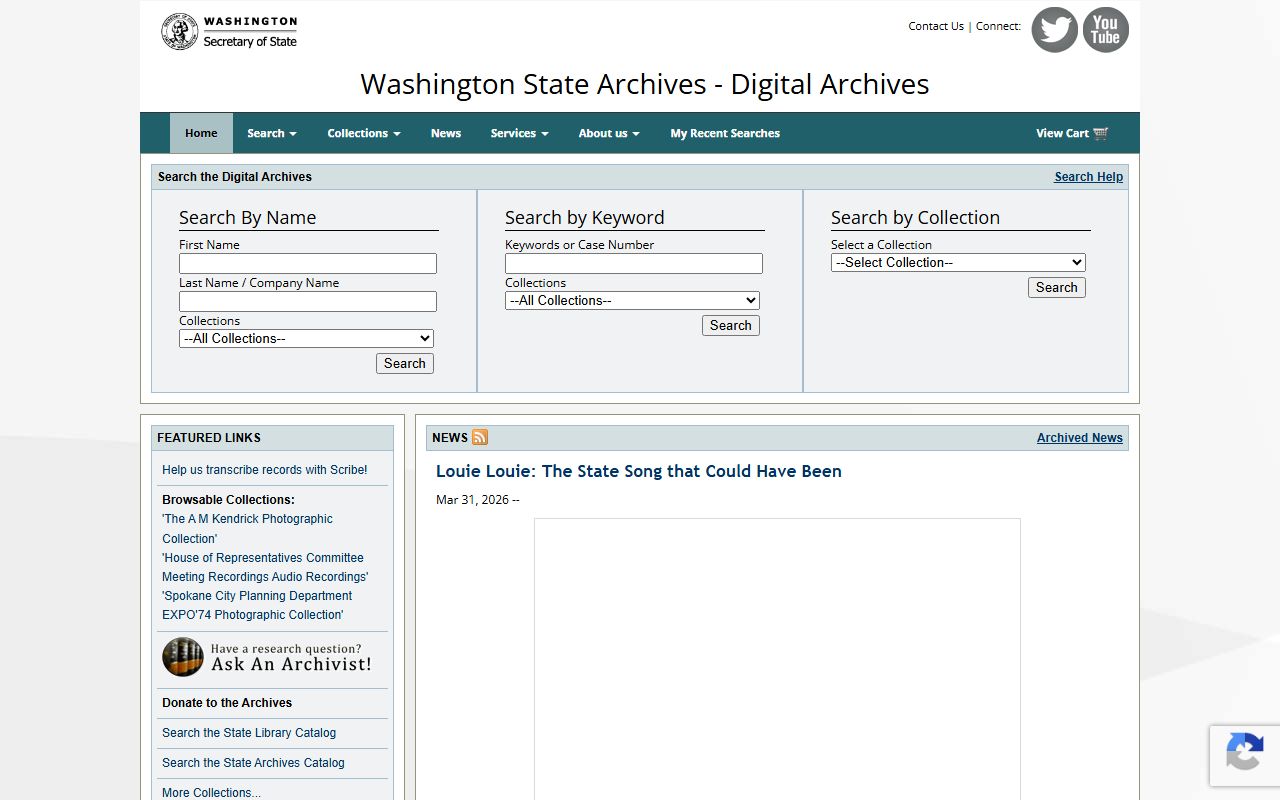Expand the About us menu

[x=609, y=133]
